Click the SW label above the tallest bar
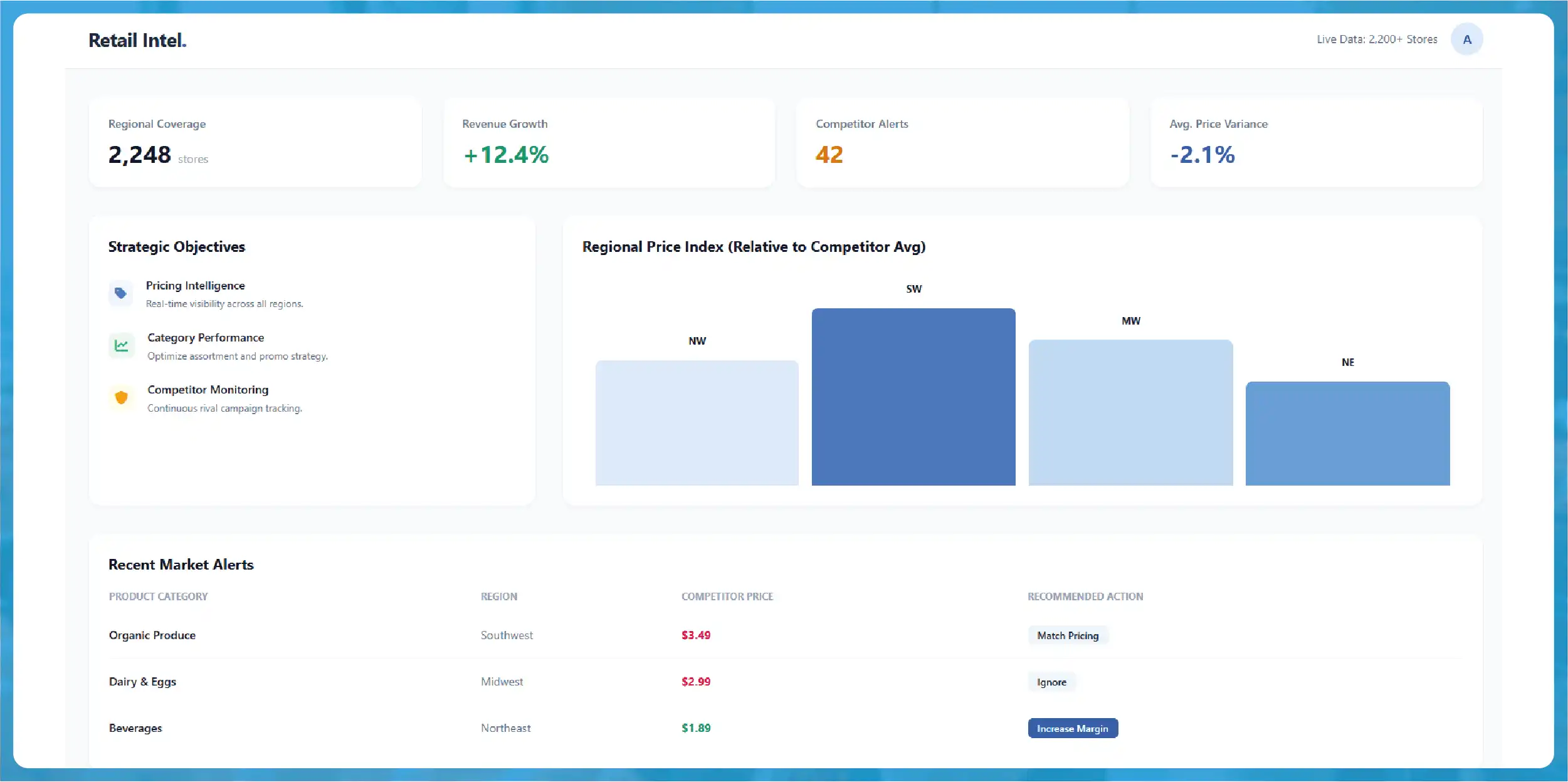 click(x=914, y=289)
